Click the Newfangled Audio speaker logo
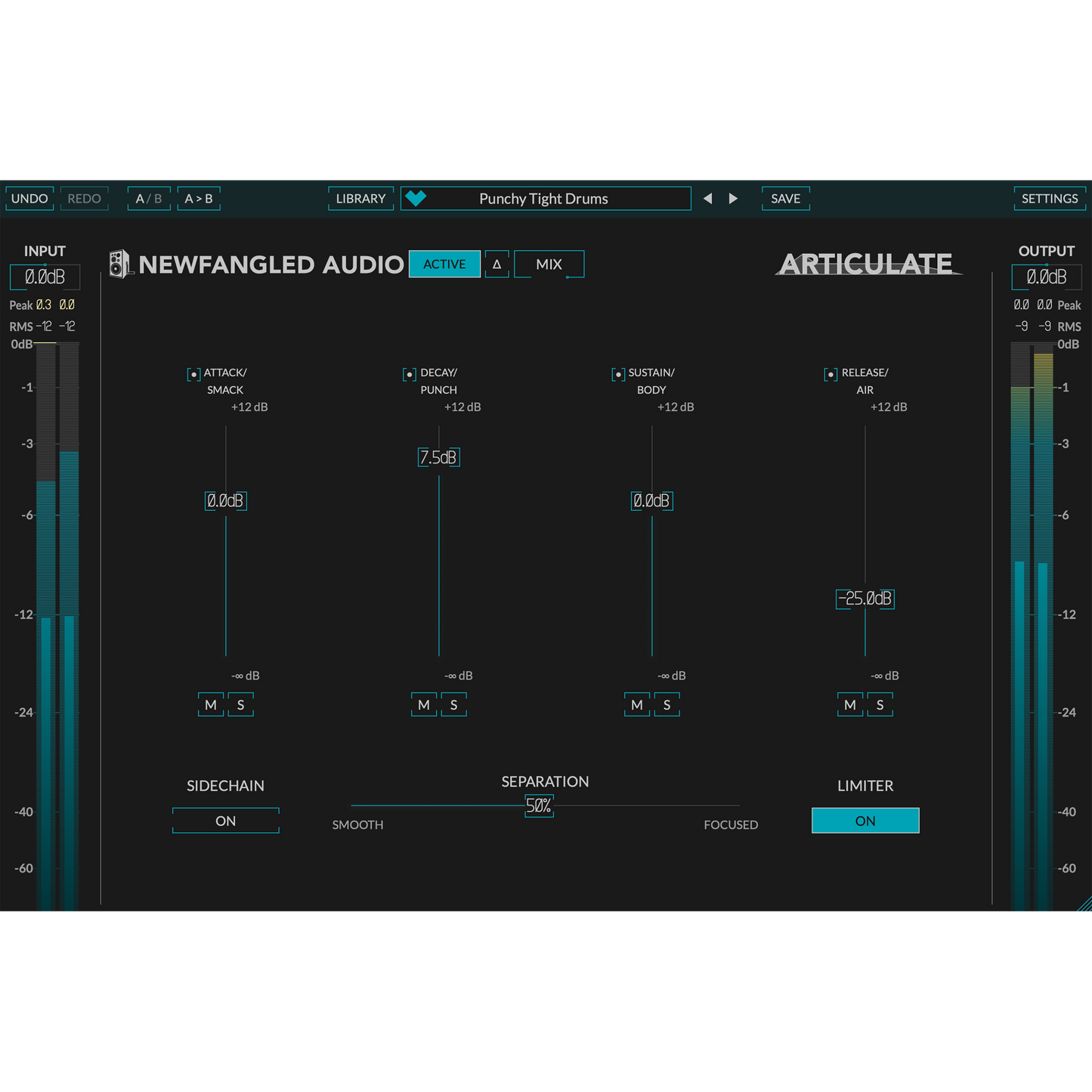 coord(119,264)
